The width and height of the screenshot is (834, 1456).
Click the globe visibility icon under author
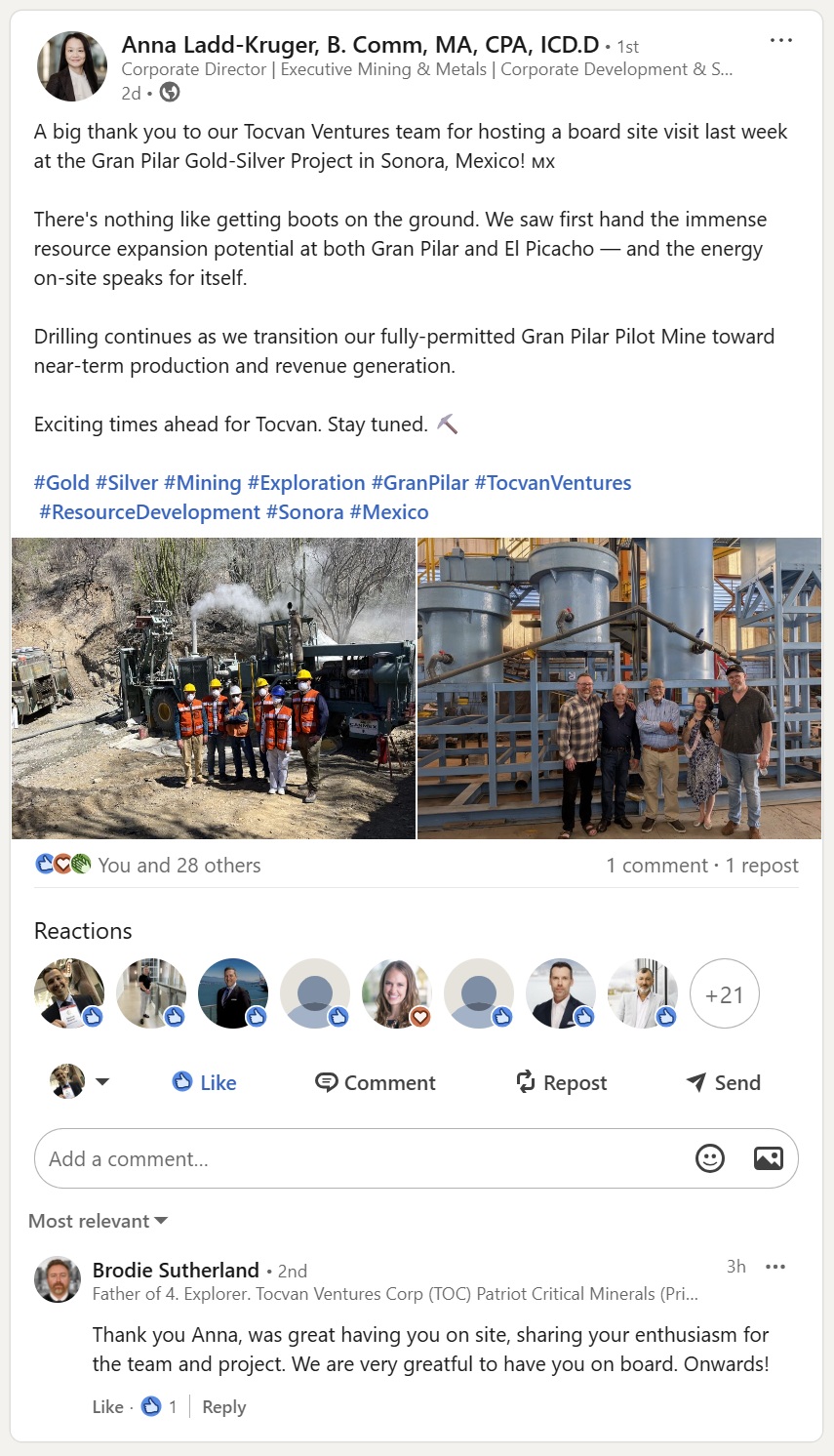(170, 93)
